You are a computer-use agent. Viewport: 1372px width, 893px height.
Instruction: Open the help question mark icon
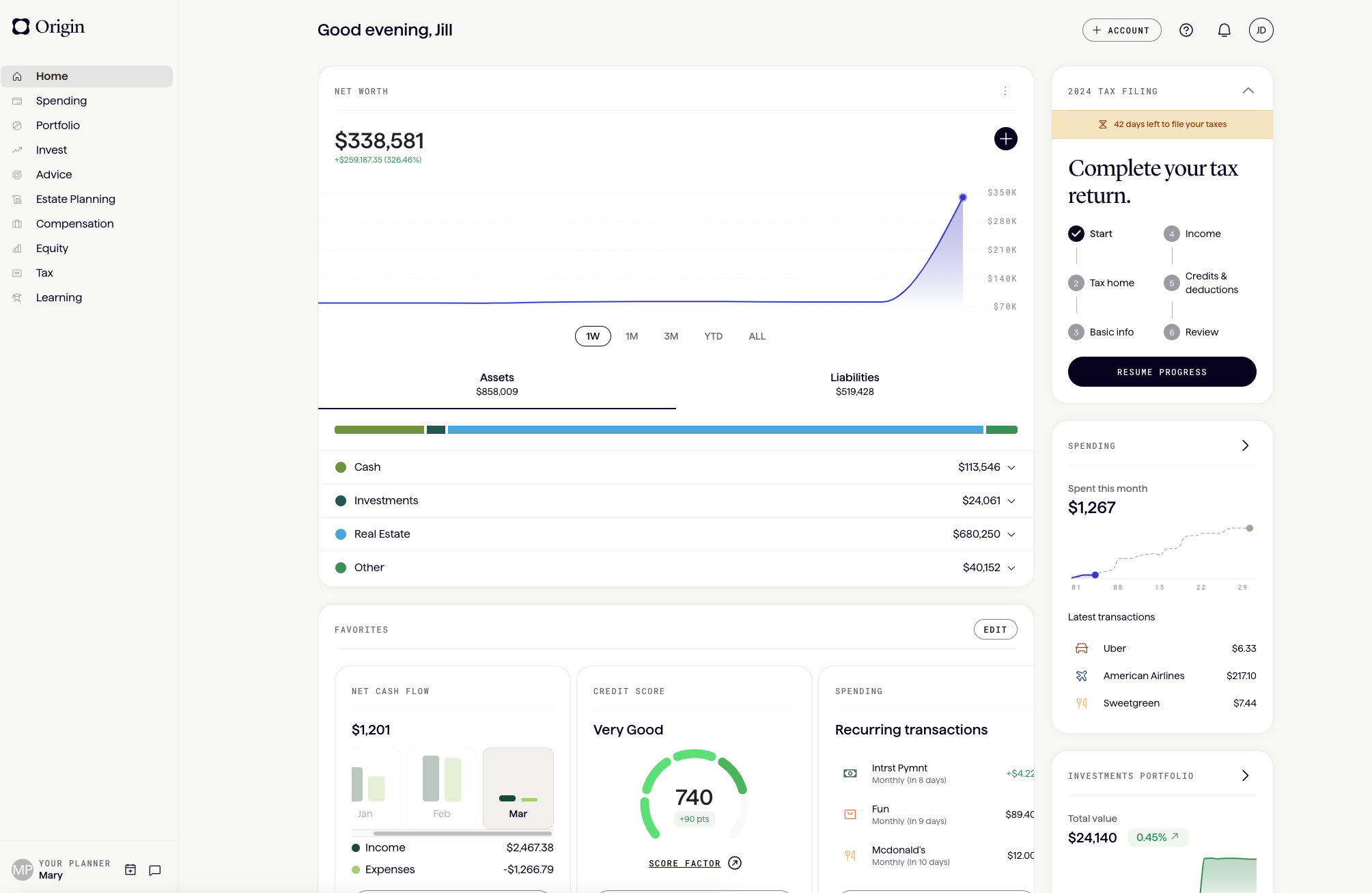tap(1186, 30)
